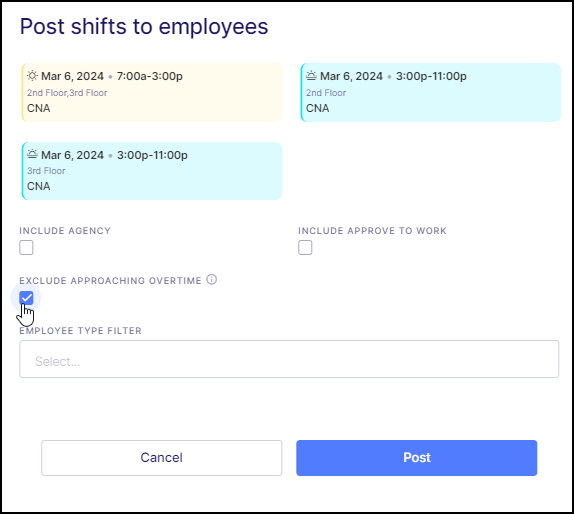574x514 pixels.
Task: Click the Employee Type Filter label
Action: pos(80,331)
